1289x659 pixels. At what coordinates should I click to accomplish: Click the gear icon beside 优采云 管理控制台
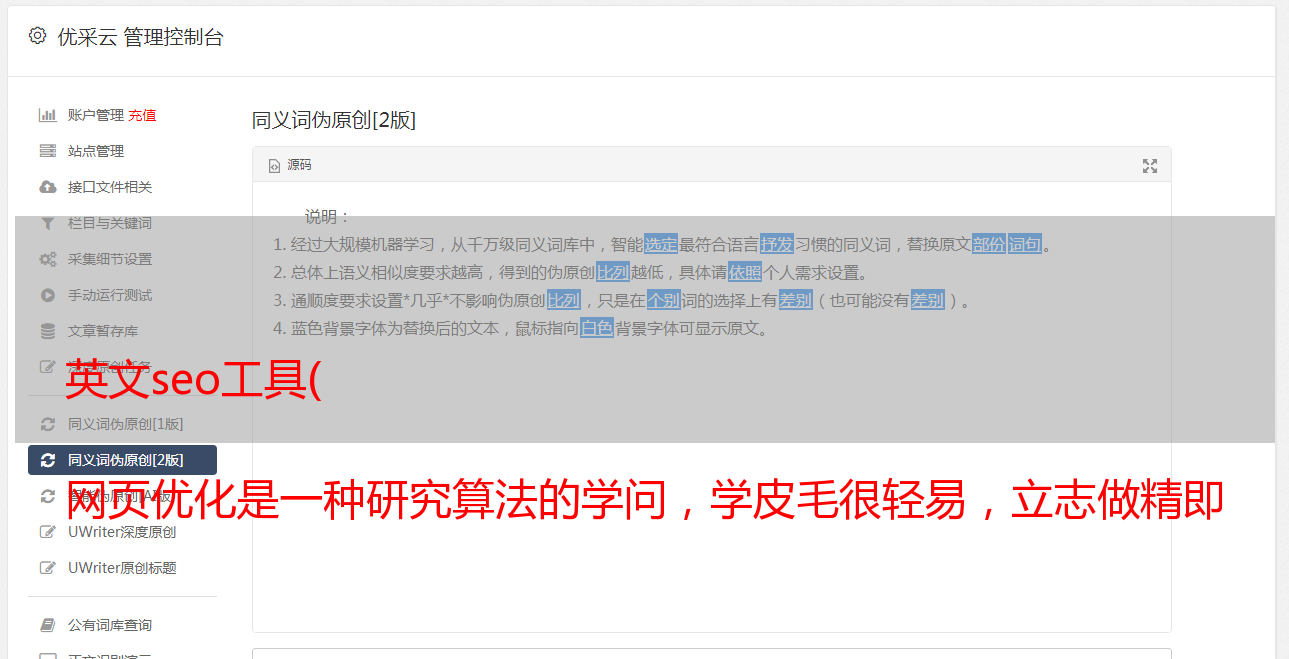pyautogui.click(x=37, y=36)
